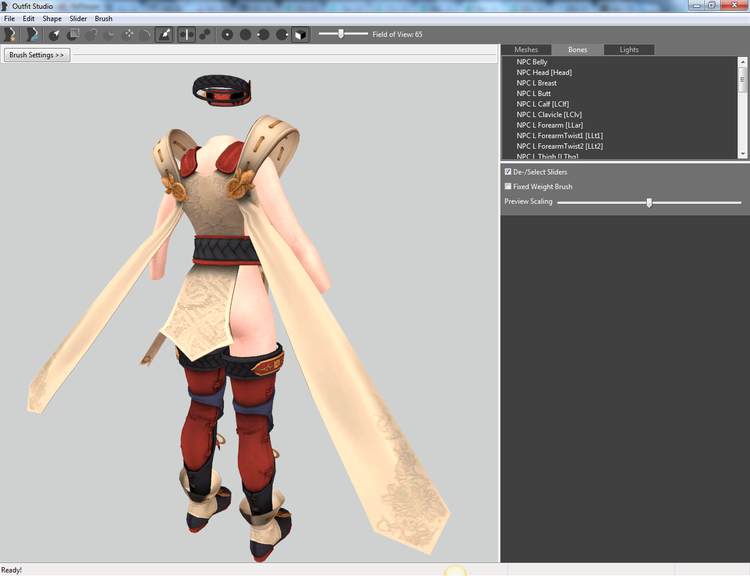Maximize the Outfit Studio window
750x576 pixels.
pos(712,5)
